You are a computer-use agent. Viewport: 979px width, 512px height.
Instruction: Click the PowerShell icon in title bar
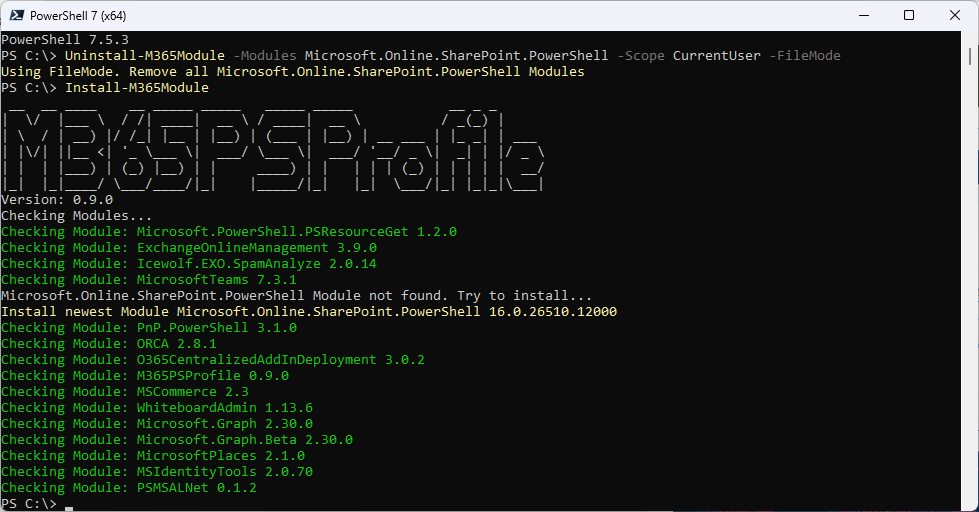point(17,15)
